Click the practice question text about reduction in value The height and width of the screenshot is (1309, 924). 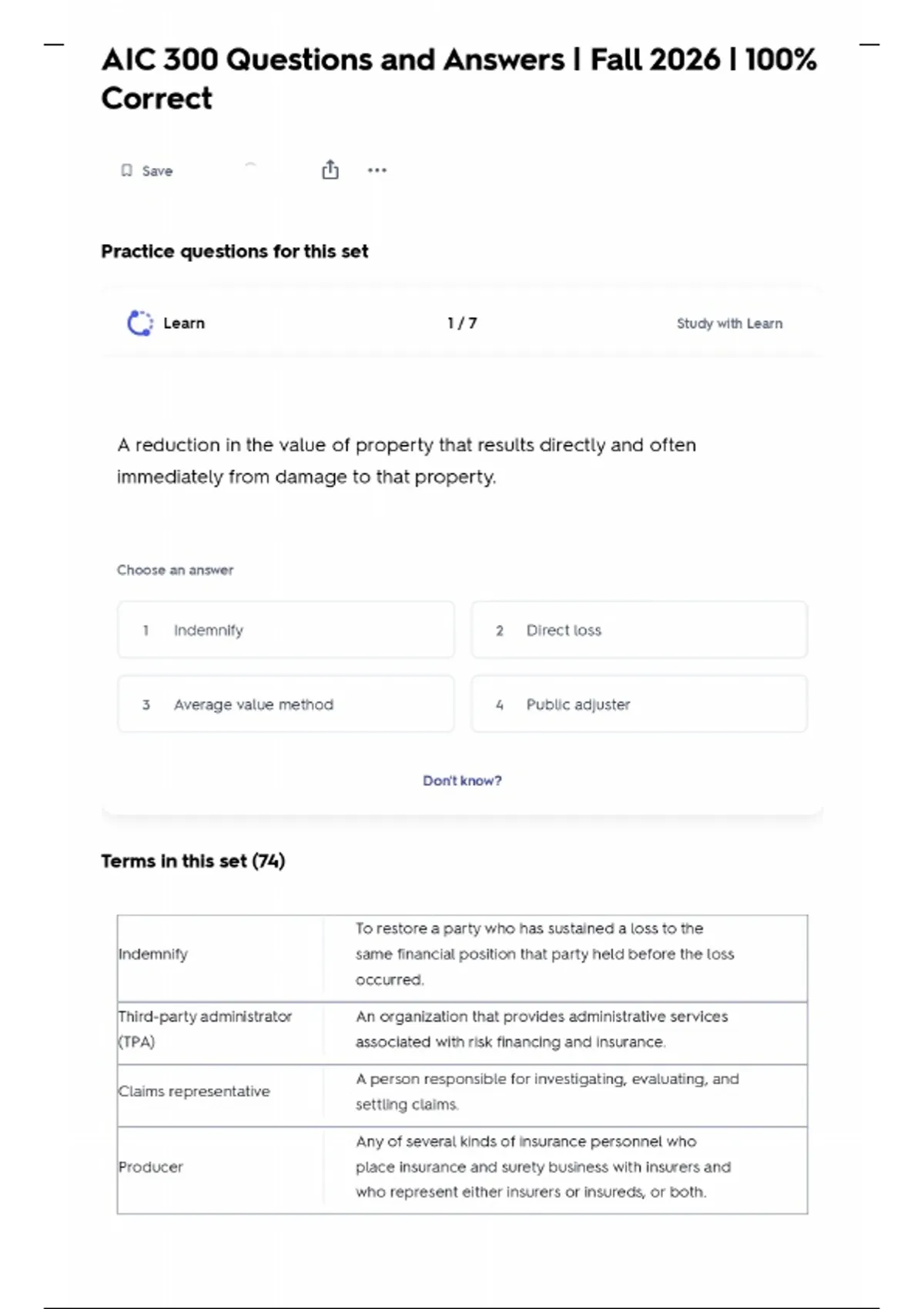407,460
